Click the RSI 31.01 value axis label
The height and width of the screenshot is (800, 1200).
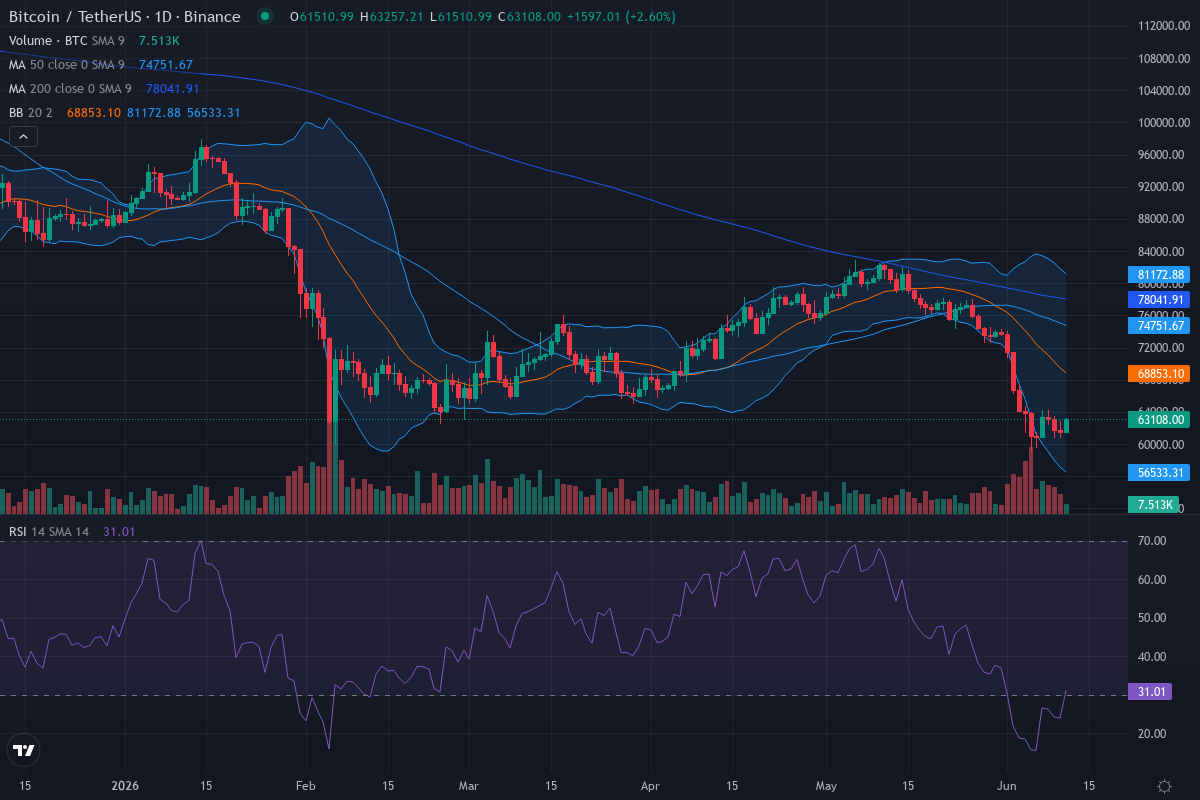point(1150,691)
